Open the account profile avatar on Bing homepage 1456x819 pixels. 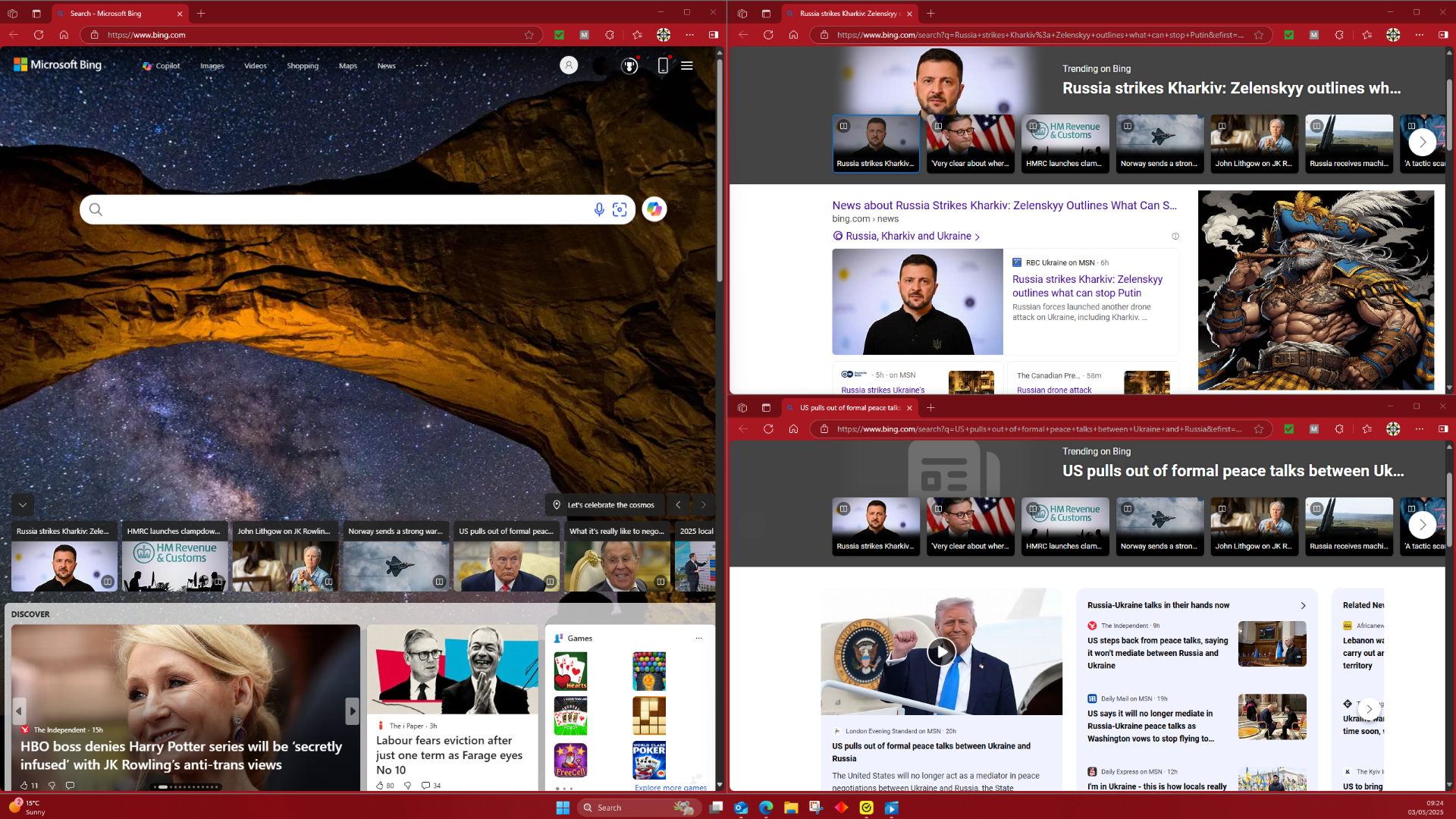coord(569,65)
